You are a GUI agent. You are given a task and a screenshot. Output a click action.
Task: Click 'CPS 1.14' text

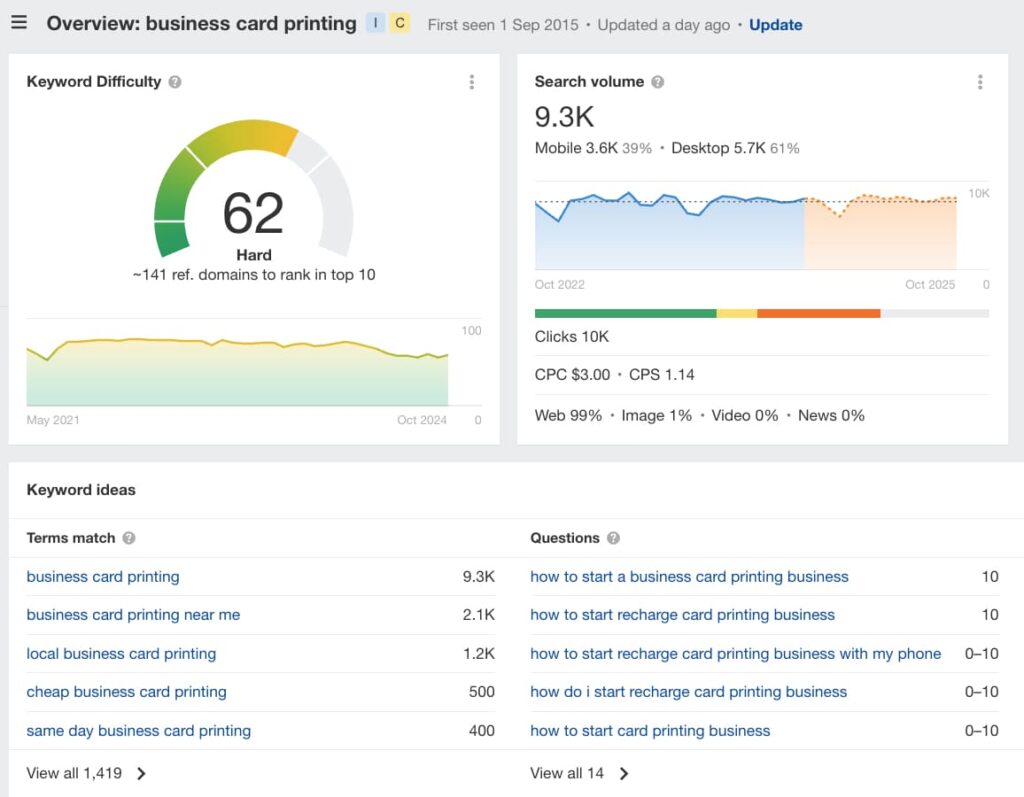[x=662, y=374]
